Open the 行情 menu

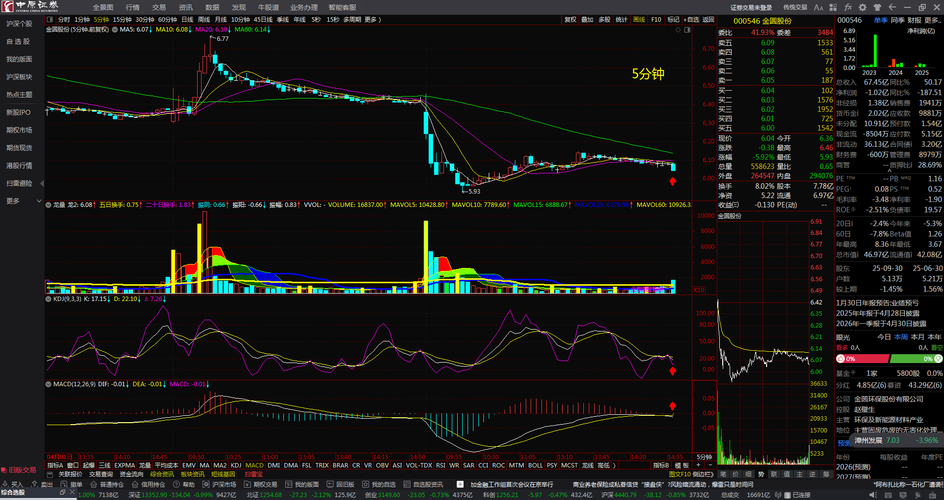pos(132,7)
